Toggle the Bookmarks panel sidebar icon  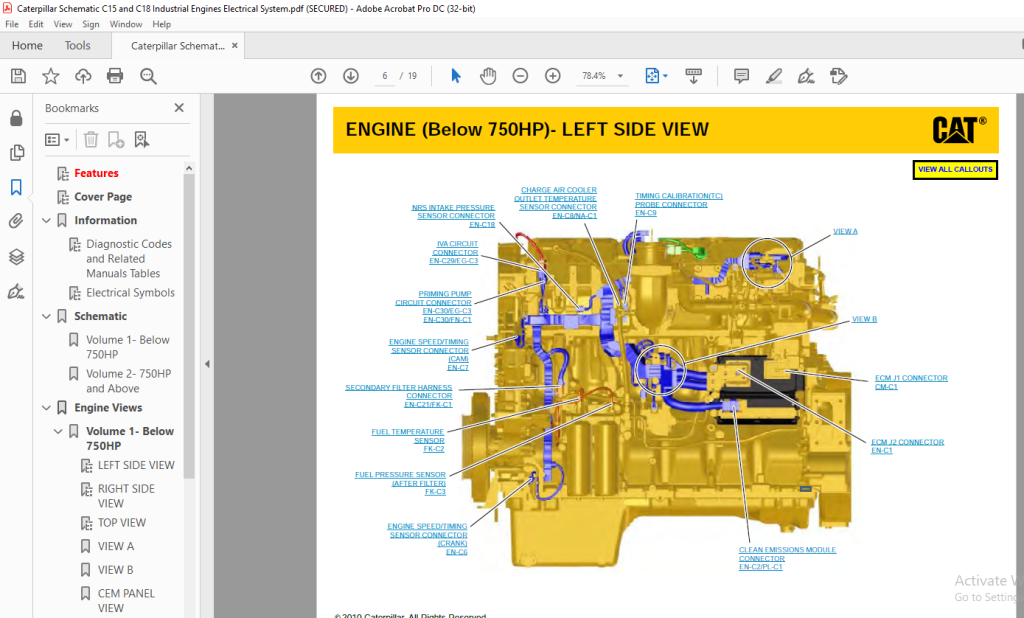tap(16, 187)
